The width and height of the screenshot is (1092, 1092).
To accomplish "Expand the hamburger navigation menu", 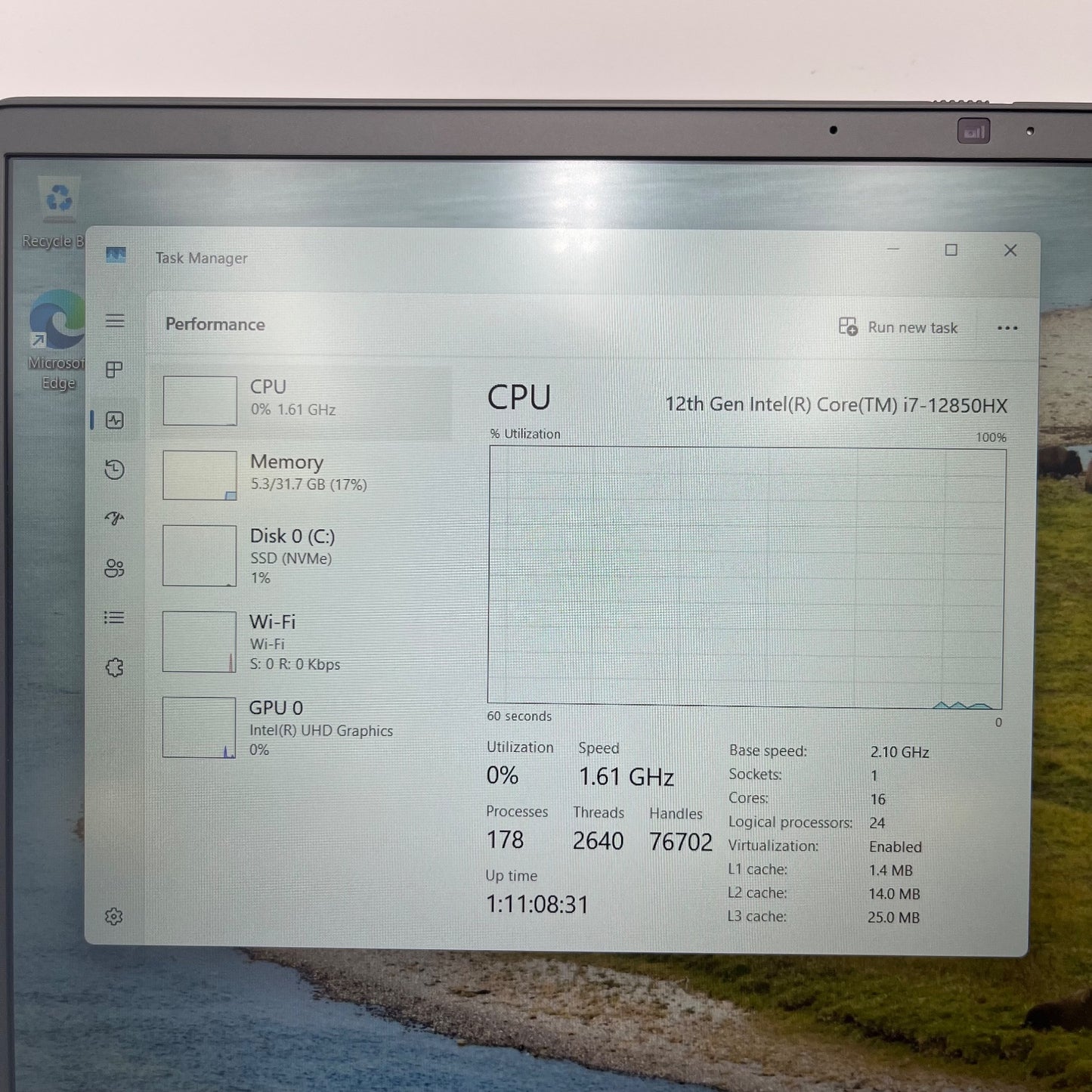I will coord(115,320).
